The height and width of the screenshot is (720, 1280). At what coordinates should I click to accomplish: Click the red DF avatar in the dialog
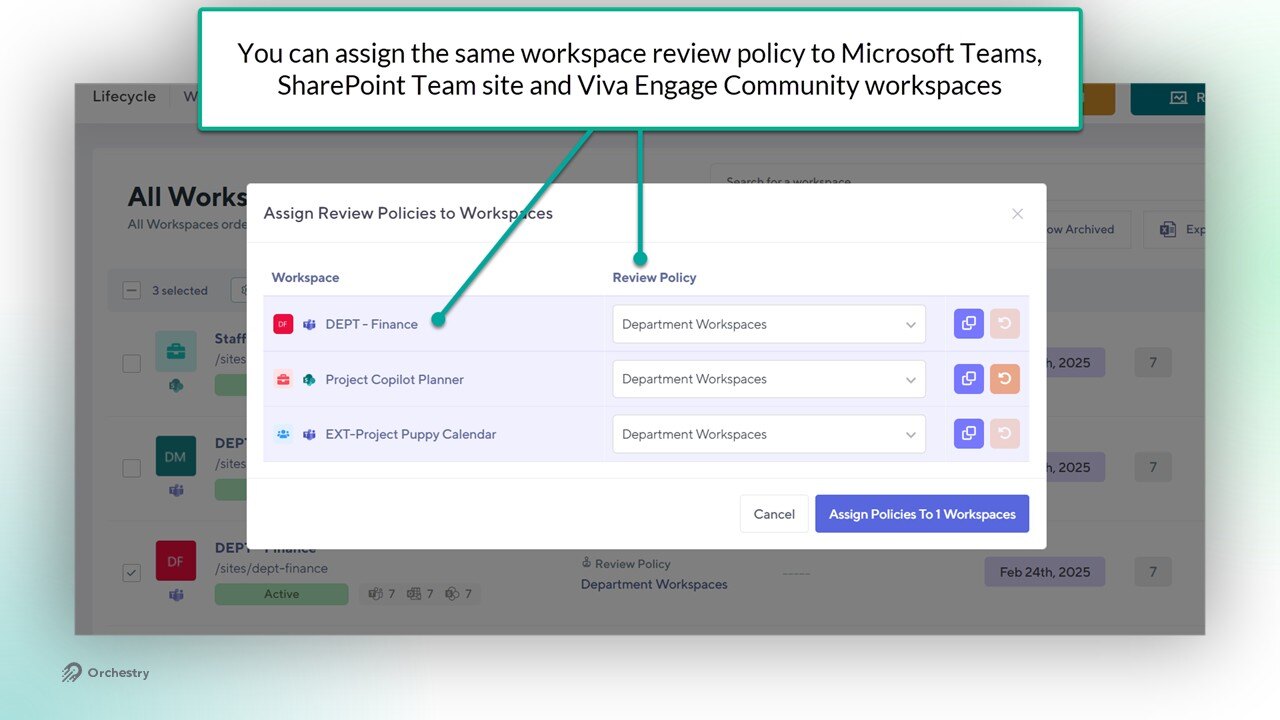coord(283,324)
